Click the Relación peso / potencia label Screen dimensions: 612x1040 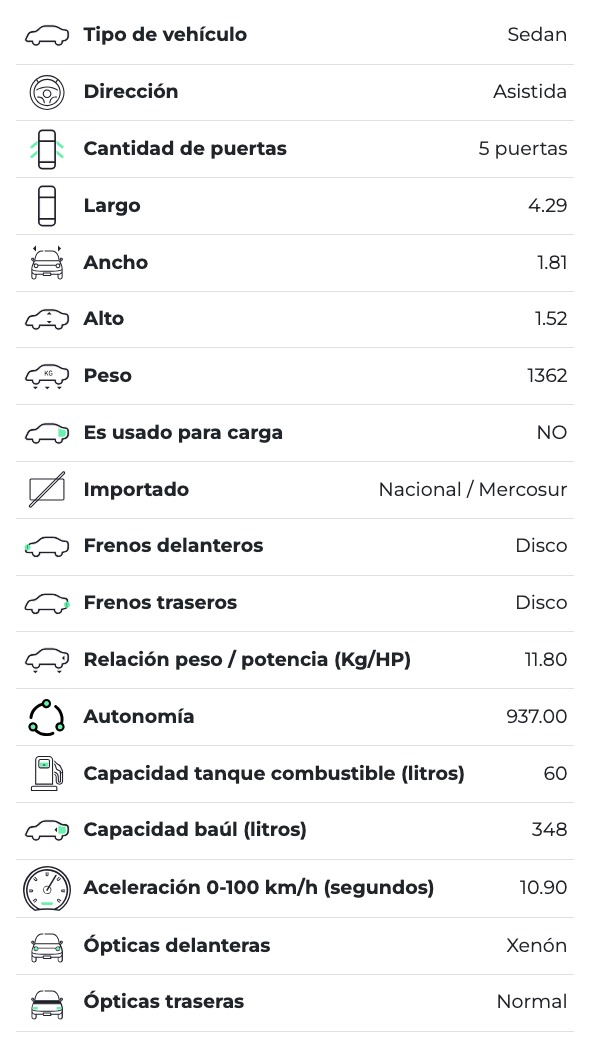point(247,660)
